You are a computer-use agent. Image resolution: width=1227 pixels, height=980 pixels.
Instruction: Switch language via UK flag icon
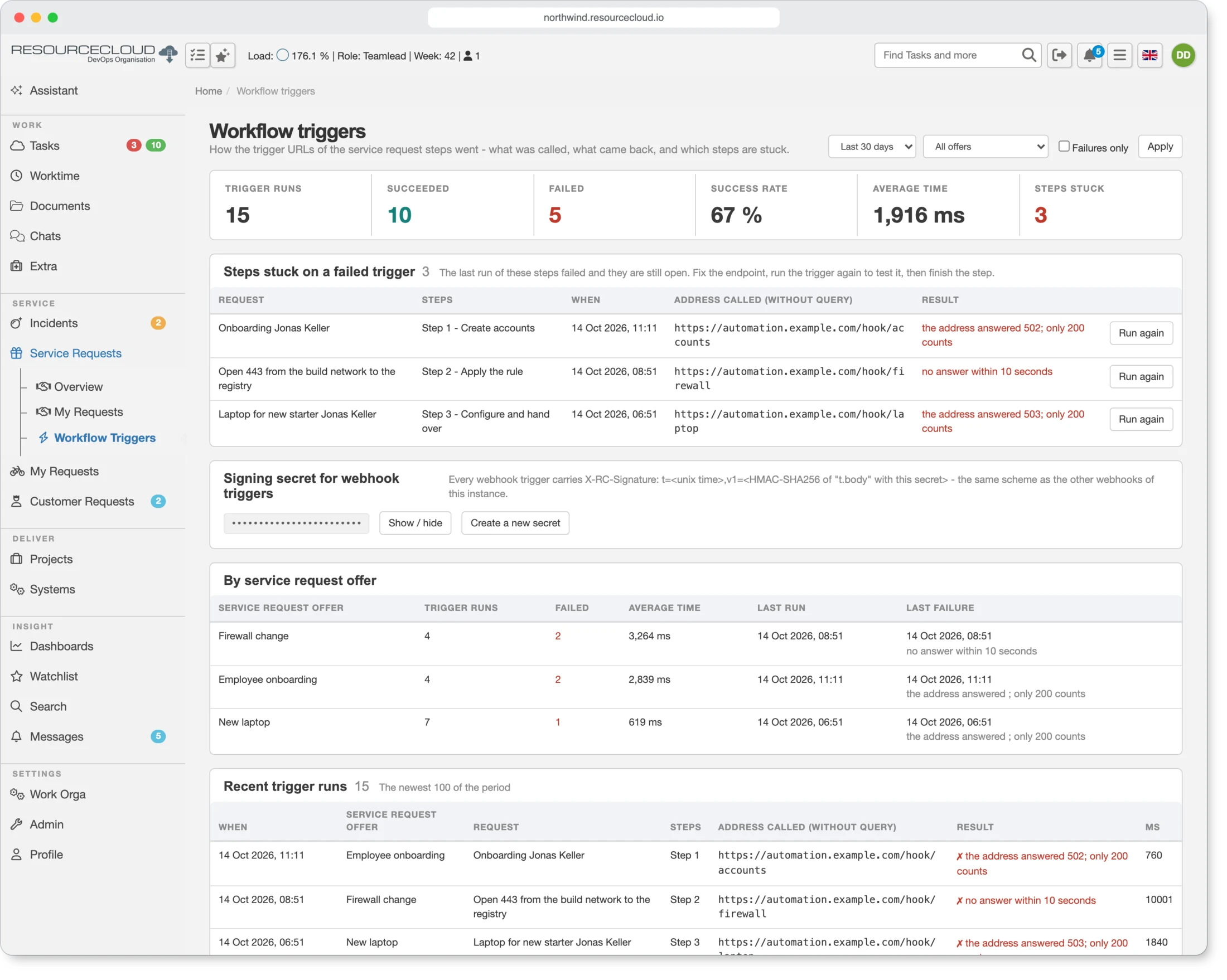tap(1149, 55)
